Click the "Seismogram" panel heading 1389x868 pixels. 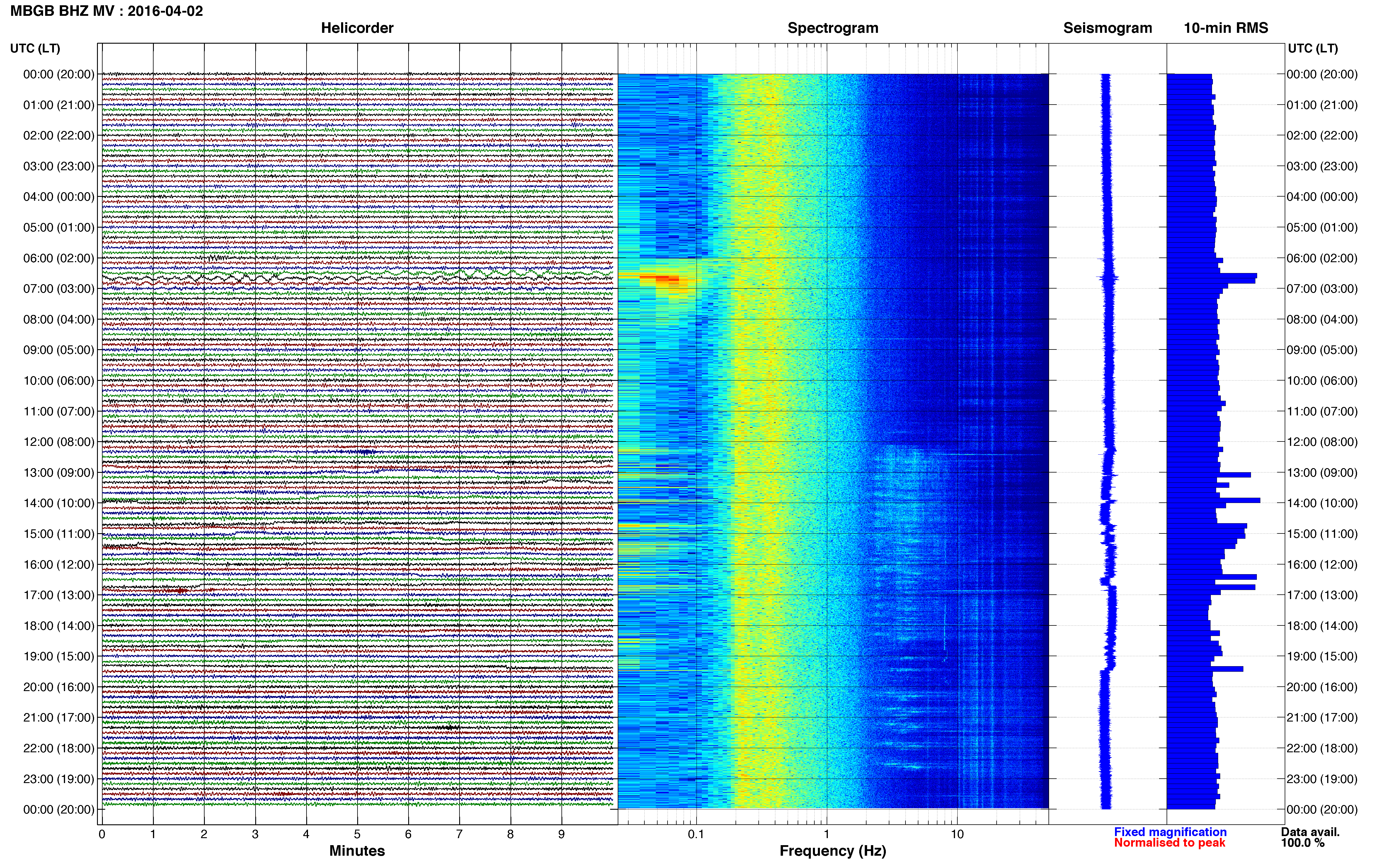pos(1108,28)
